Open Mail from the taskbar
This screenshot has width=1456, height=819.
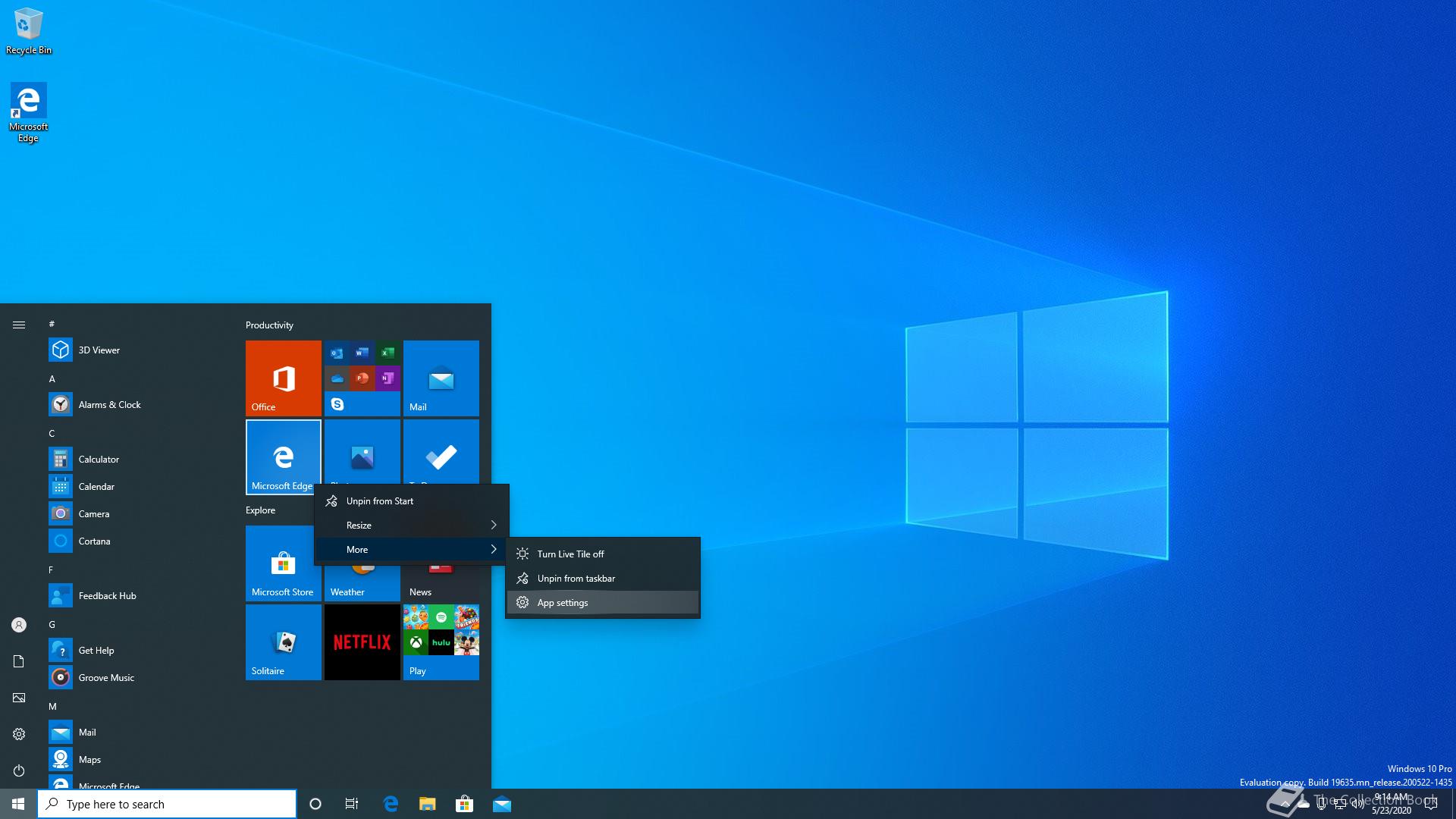click(501, 804)
